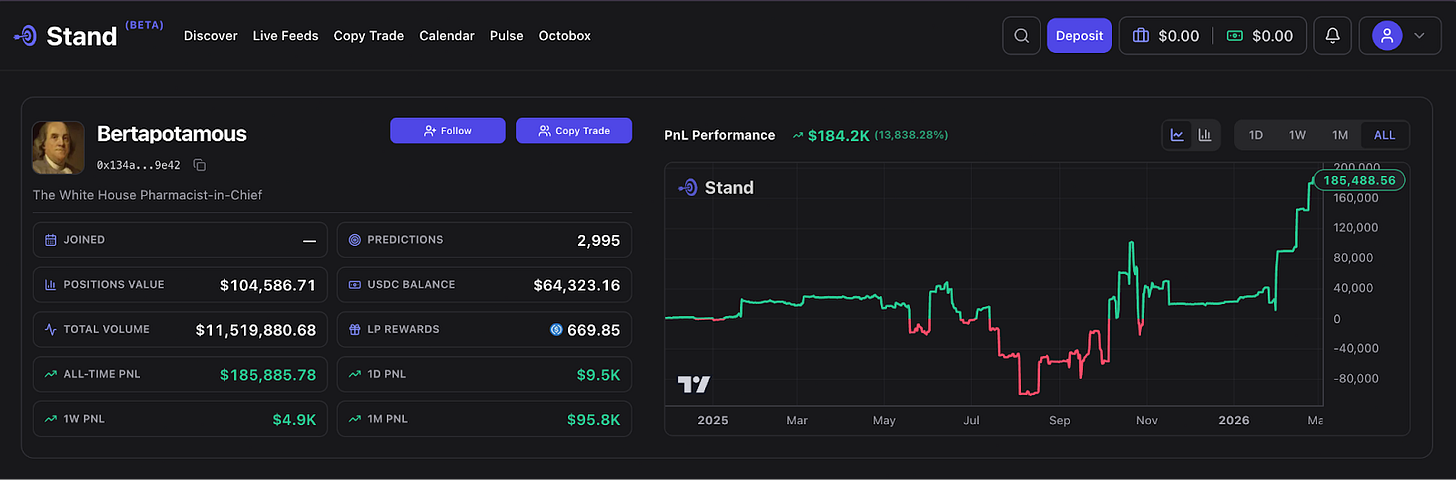Screen dimensions: 1456x480
Task: Click the $185,885.78 all-time PNL value
Action: point(268,375)
